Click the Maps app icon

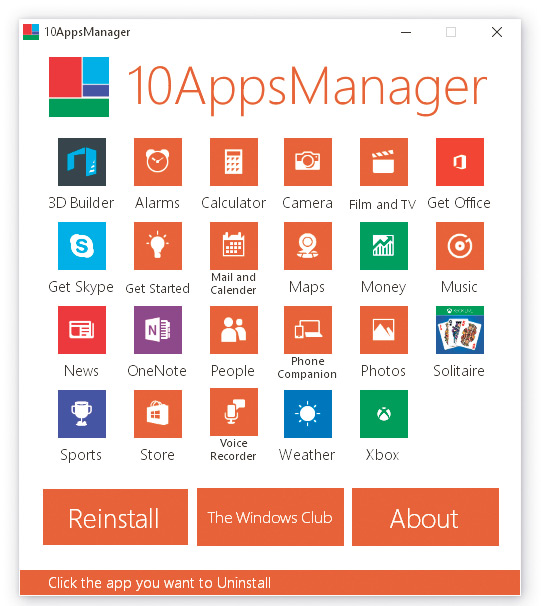[x=308, y=246]
